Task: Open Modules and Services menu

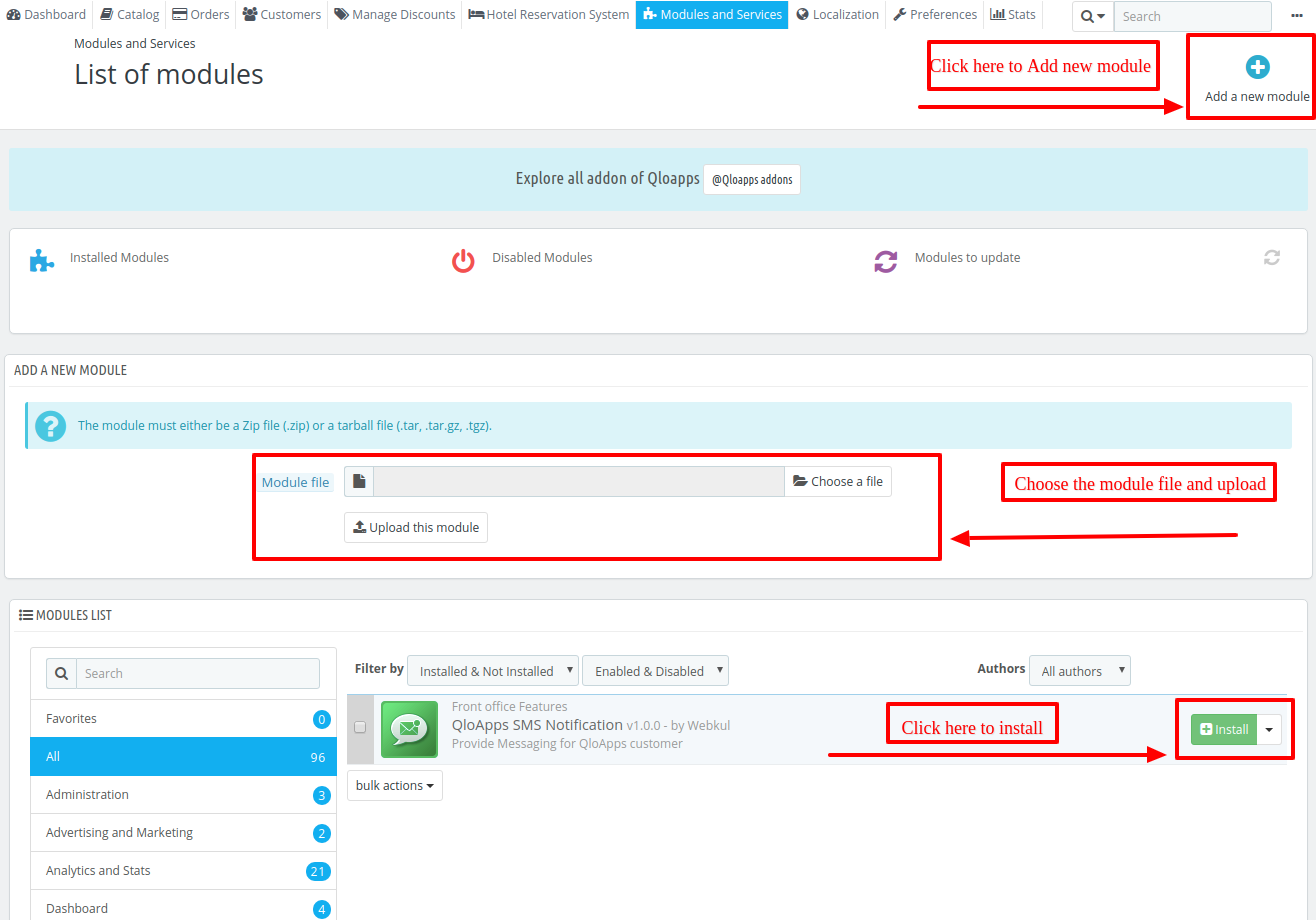Action: [x=712, y=14]
